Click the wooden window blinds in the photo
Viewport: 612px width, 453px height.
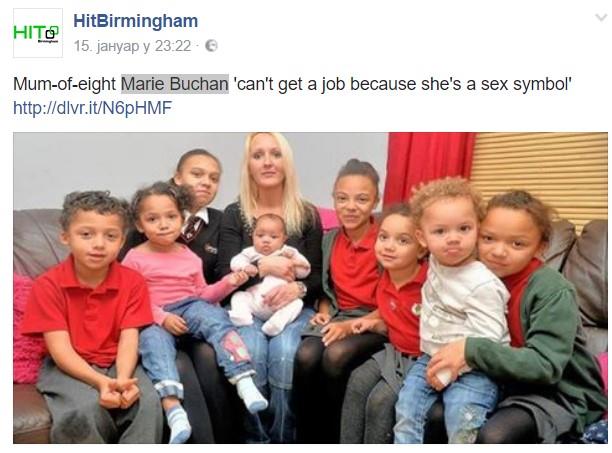pyautogui.click(x=541, y=176)
